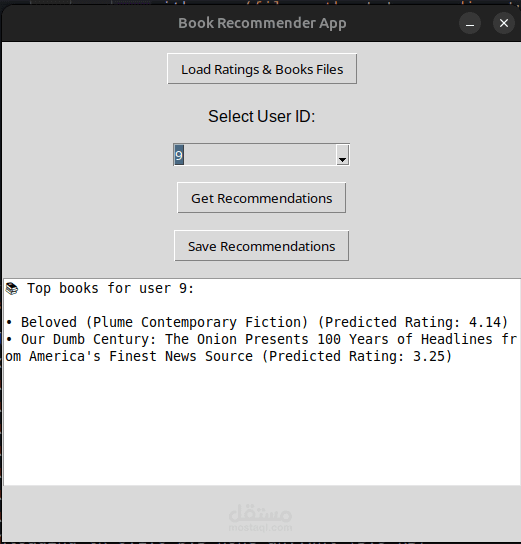Click the books emoji icon in results
521x544 pixels.
12,288
